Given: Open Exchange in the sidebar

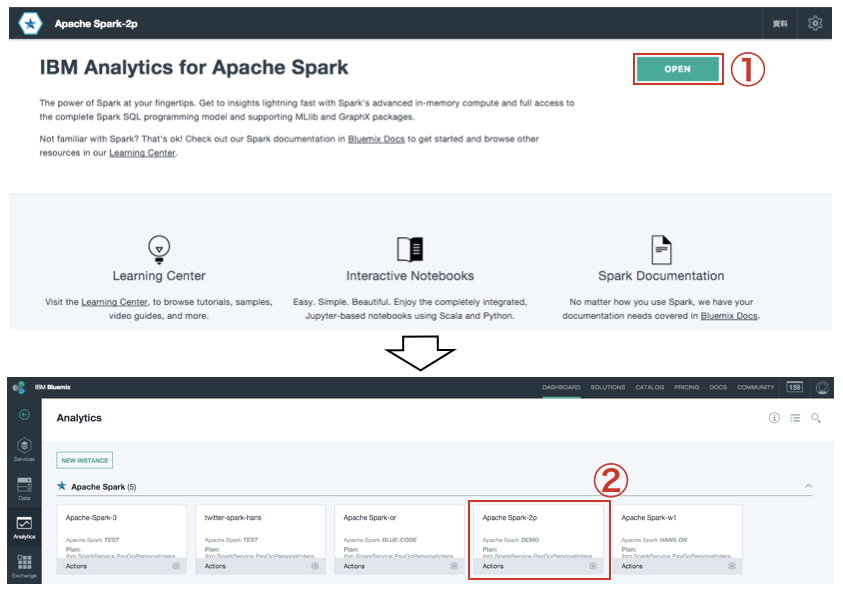Looking at the screenshot, I should [x=24, y=567].
